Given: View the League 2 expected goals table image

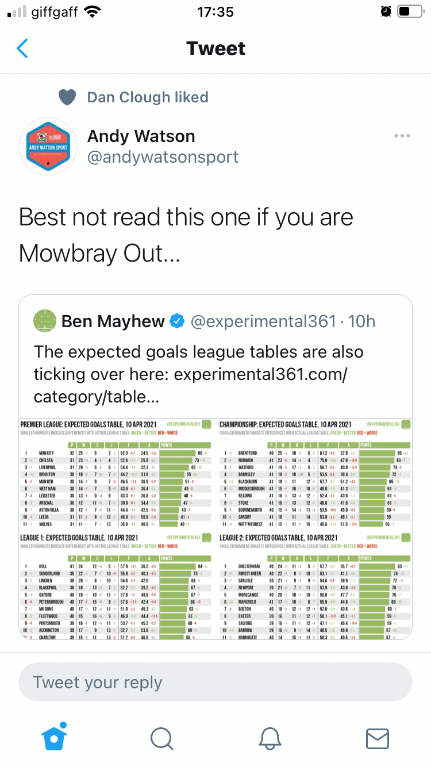Looking at the screenshot, I should coord(315,586).
